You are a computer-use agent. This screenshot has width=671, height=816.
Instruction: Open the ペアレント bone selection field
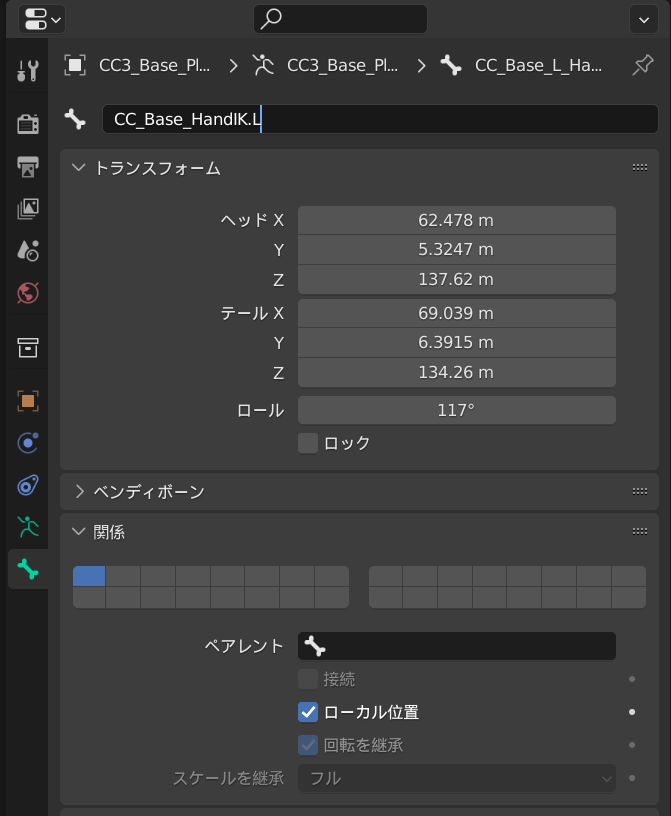click(x=456, y=646)
